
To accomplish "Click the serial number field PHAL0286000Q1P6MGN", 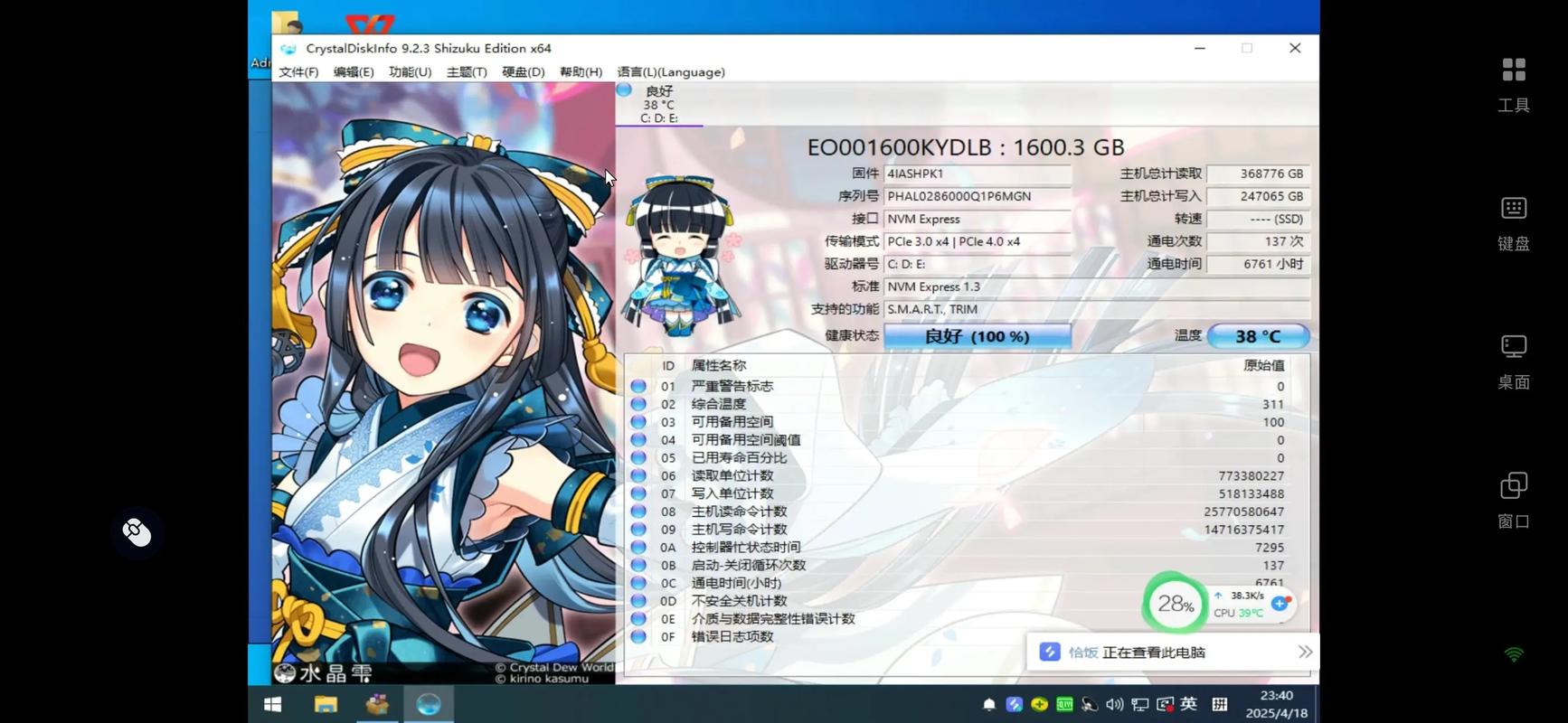I will (978, 196).
